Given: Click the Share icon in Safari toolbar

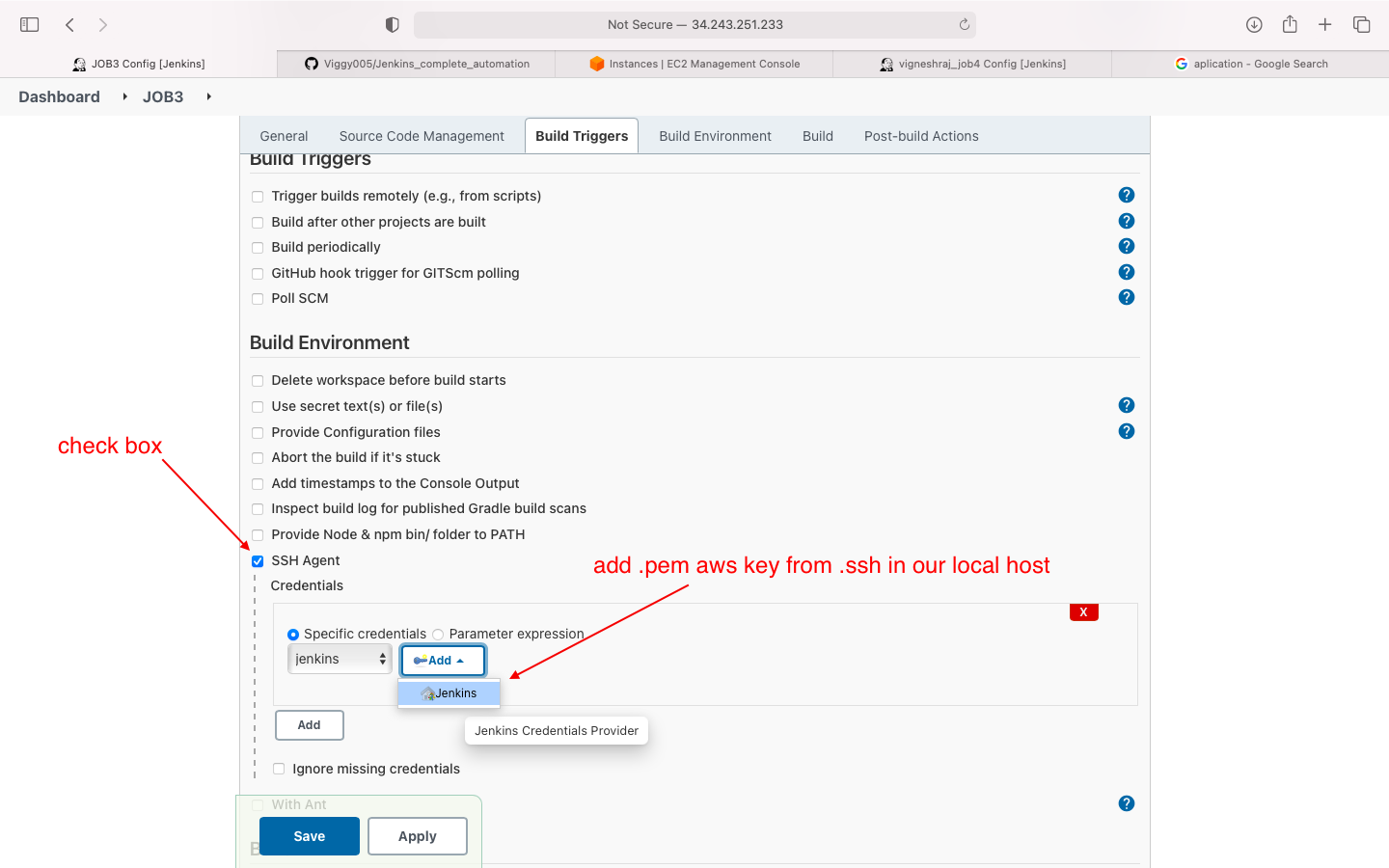Looking at the screenshot, I should (x=1290, y=25).
